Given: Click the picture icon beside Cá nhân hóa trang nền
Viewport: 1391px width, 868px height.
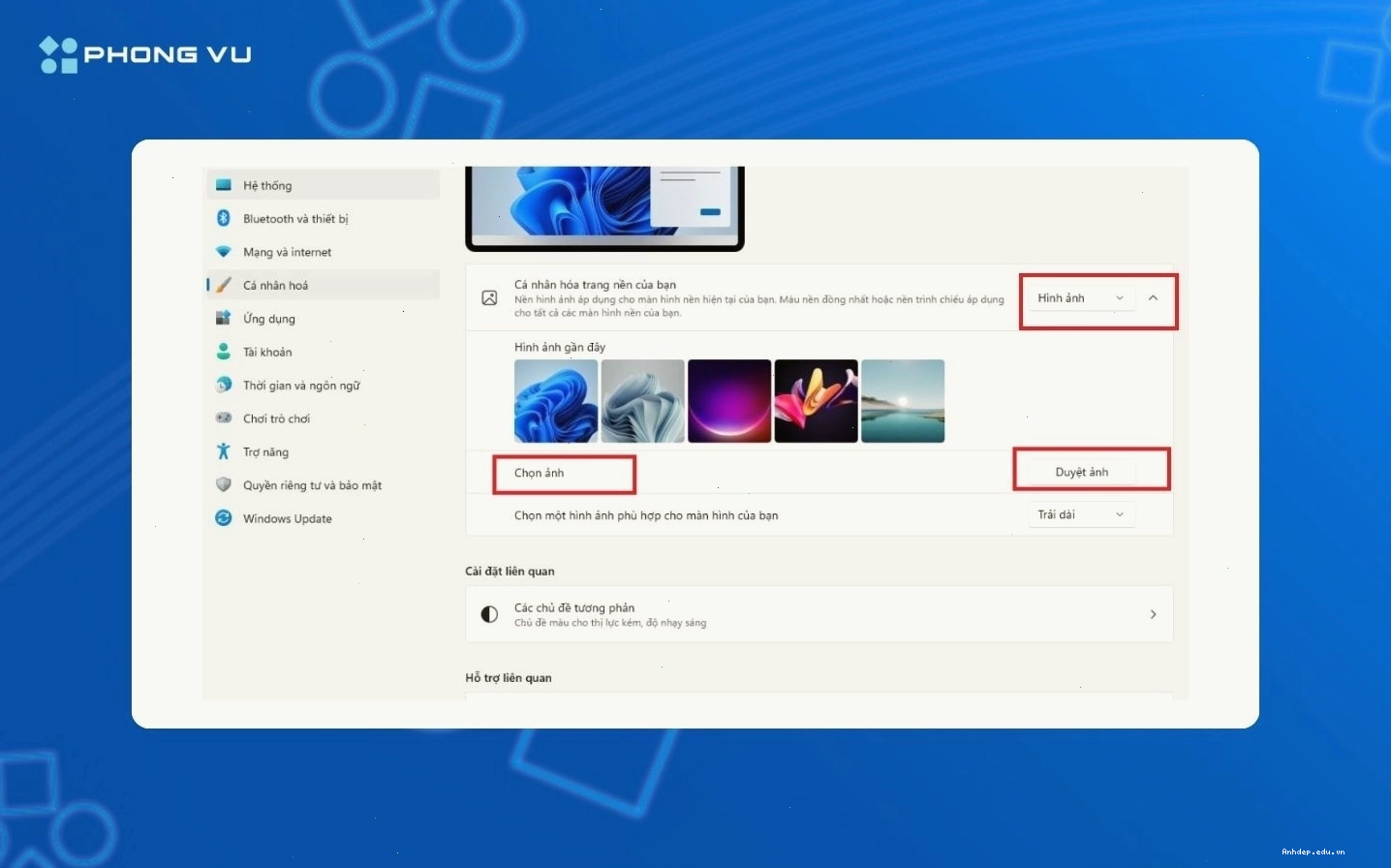Looking at the screenshot, I should click(490, 298).
